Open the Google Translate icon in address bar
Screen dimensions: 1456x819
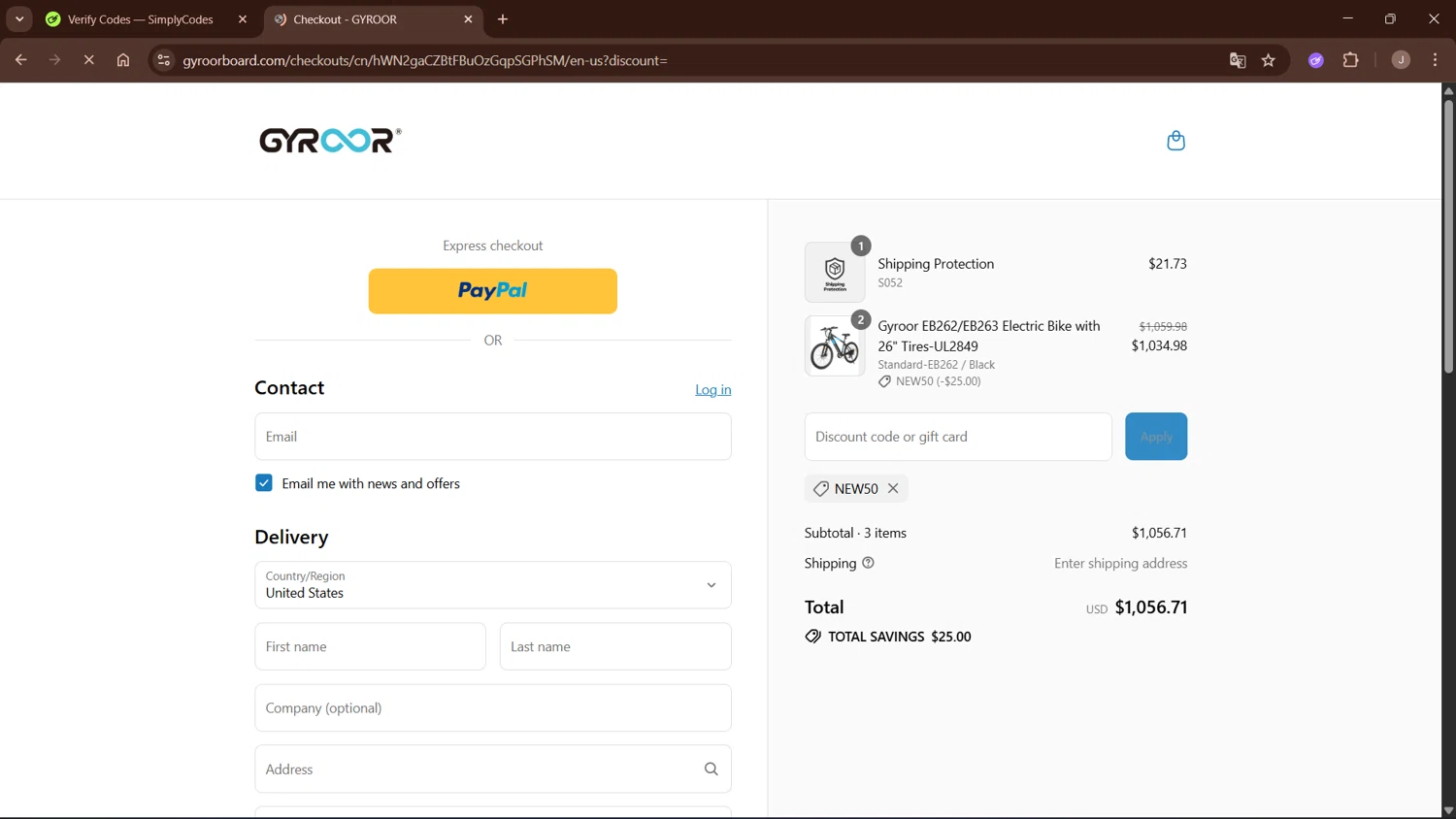pyautogui.click(x=1238, y=60)
